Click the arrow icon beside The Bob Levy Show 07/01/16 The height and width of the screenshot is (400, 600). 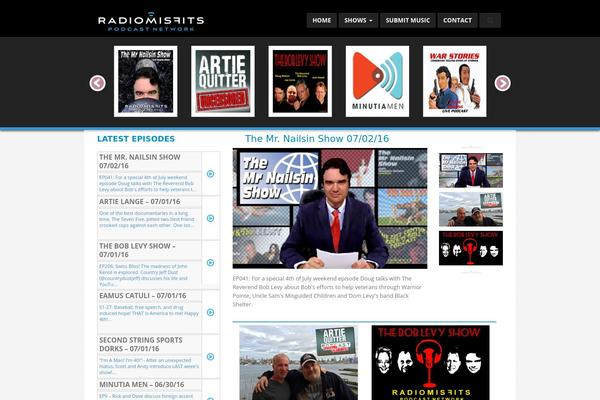[x=210, y=263]
